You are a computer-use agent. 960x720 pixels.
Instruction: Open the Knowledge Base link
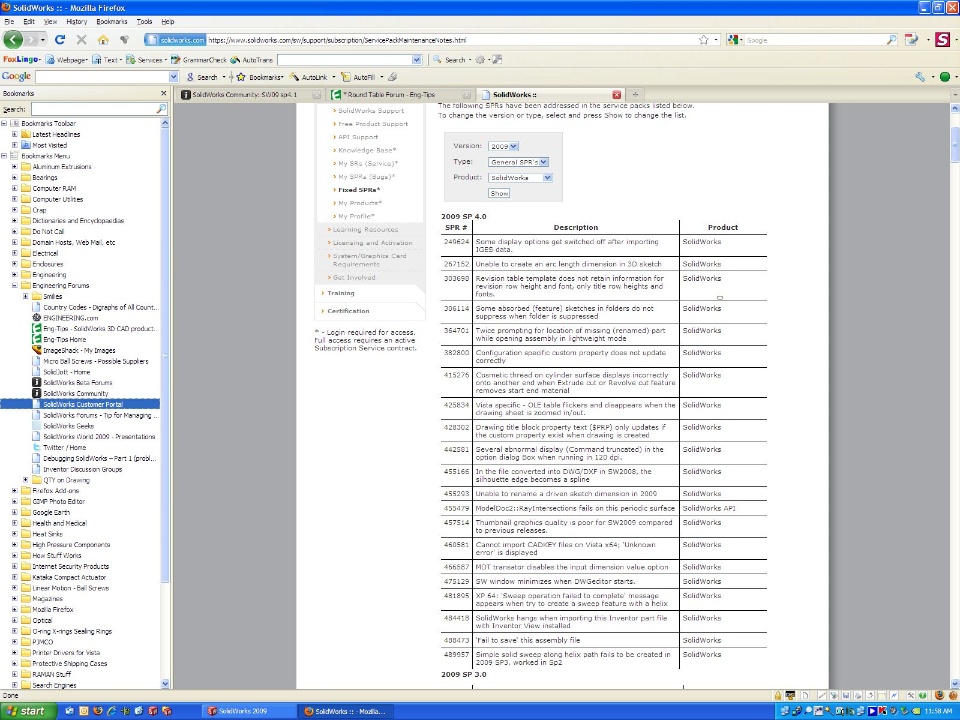coord(367,150)
